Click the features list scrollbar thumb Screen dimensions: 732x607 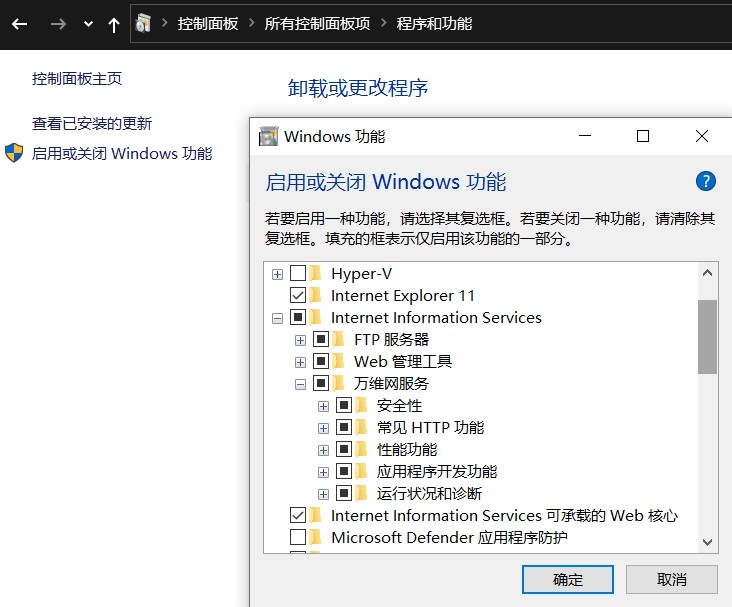(707, 337)
